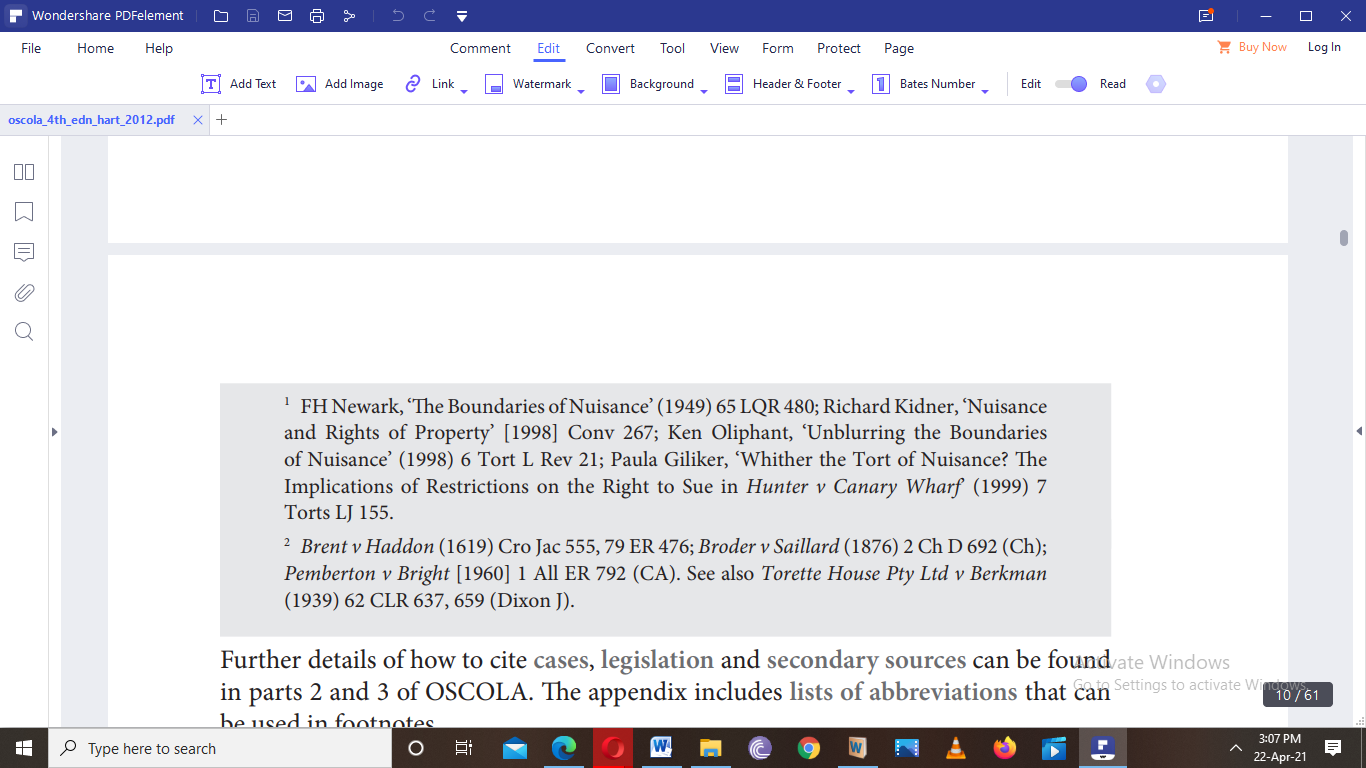The image size is (1366, 768).
Task: Open the Search magnifier in sidebar
Action: point(24,332)
